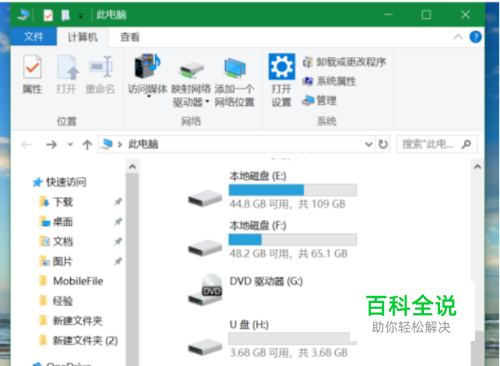500x366 pixels.
Task: Click the Rename (重命名) ribbon icon
Action: point(101,68)
